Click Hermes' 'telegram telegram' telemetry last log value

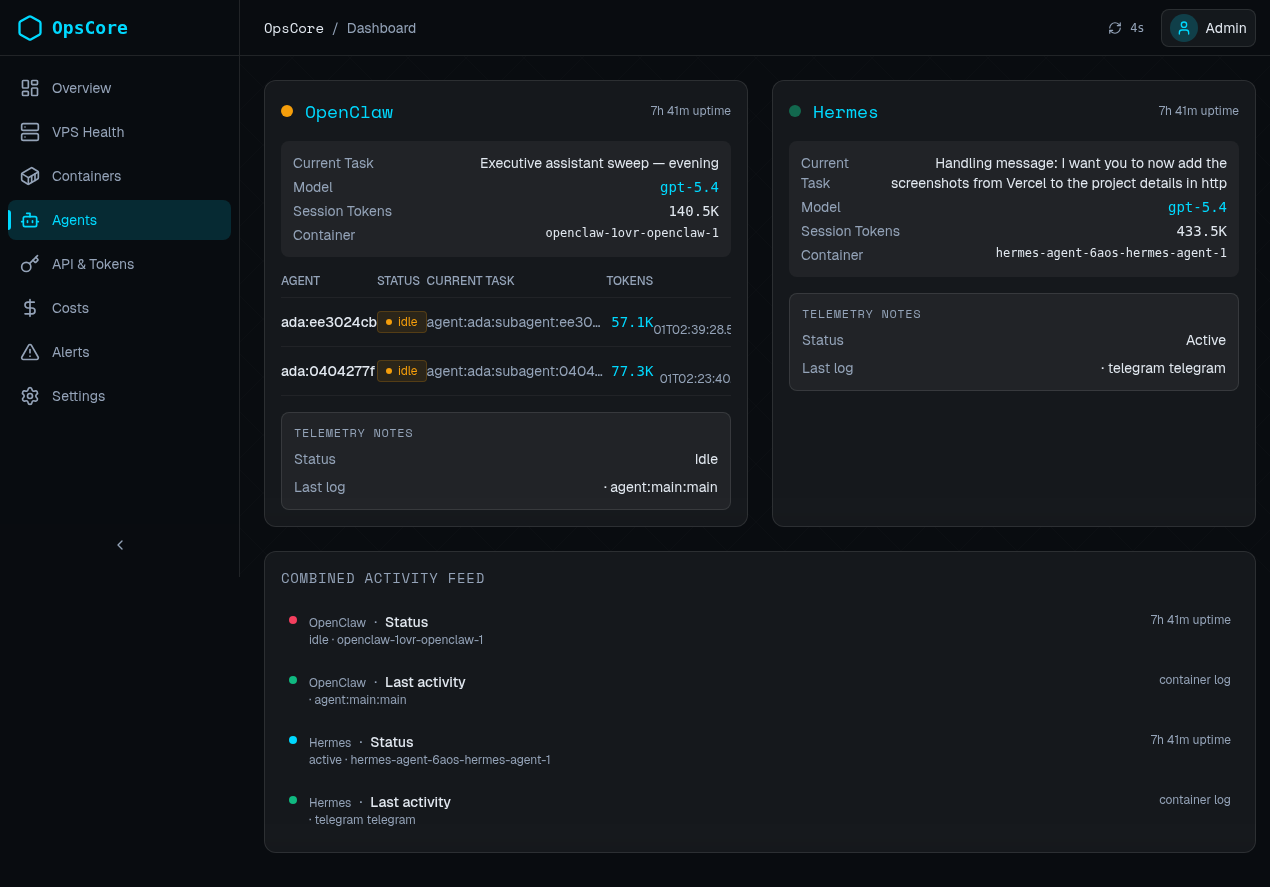click(x=1163, y=368)
